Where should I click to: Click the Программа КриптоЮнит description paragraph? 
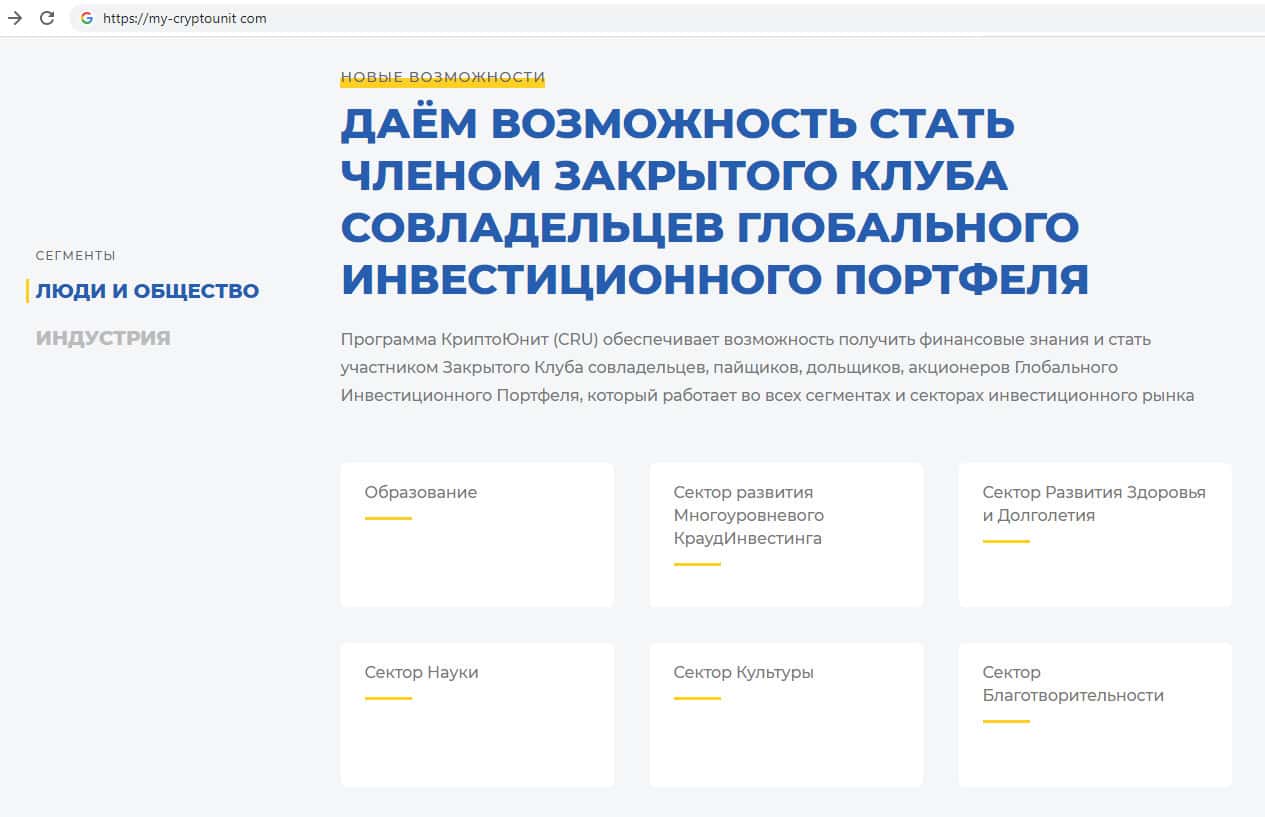[767, 368]
